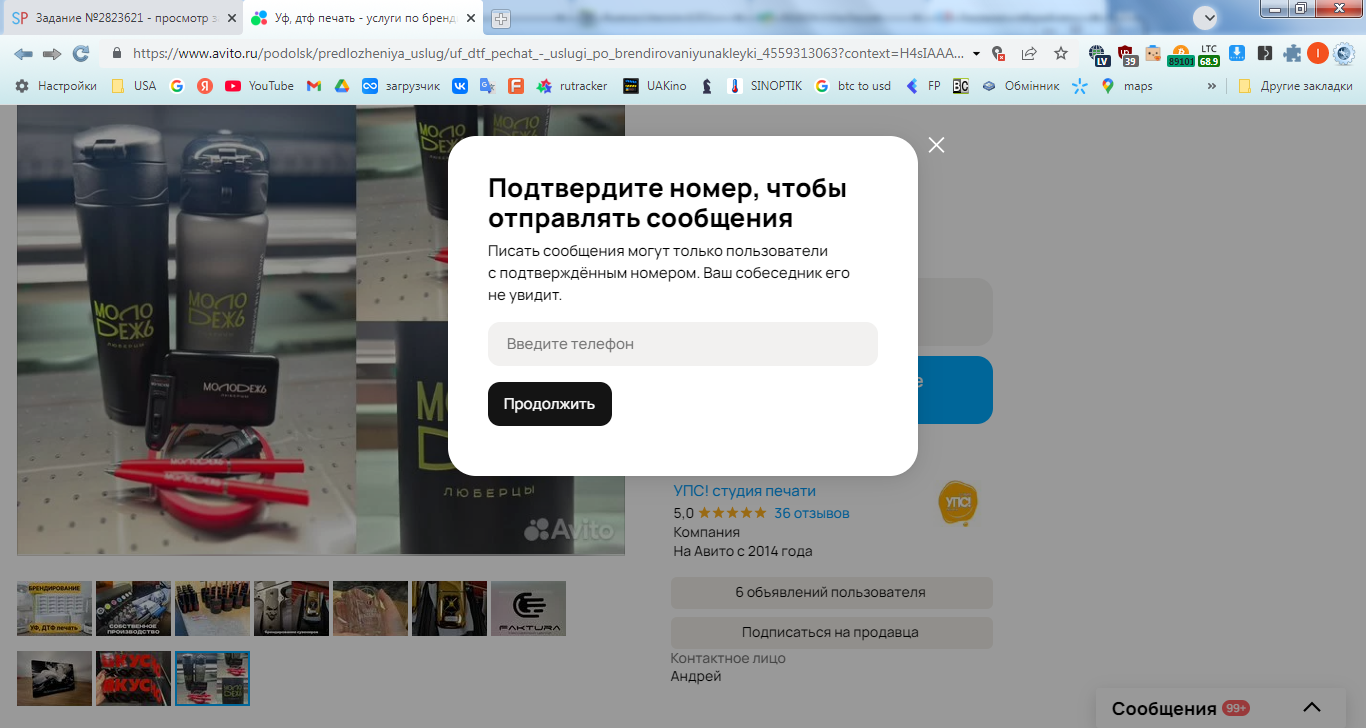Image resolution: width=1366 pixels, height=728 pixels.
Task: Open the USA bookmarks folder
Action: [x=134, y=86]
